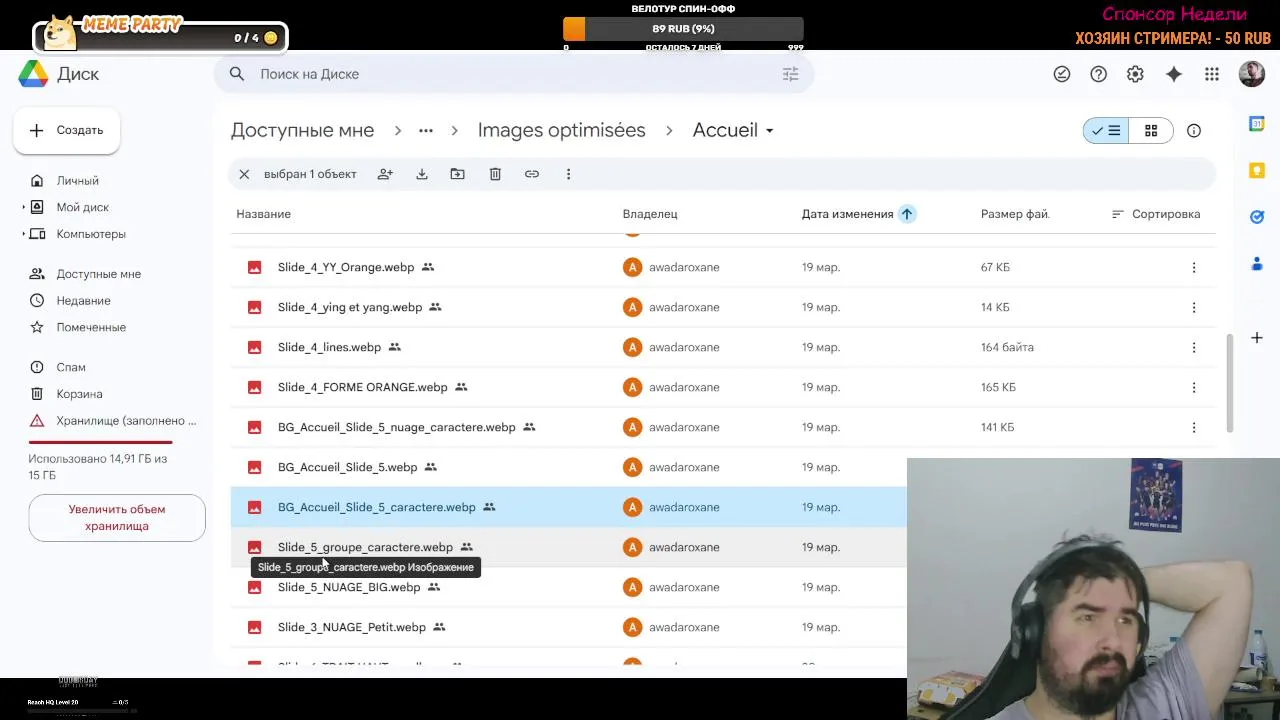Open more actions in selection toolbar
The height and width of the screenshot is (720, 1280).
(x=568, y=174)
